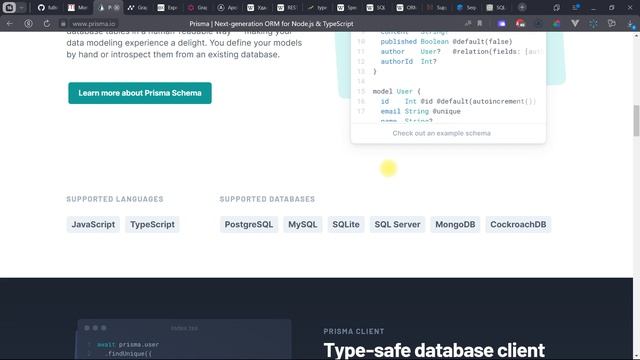640x360 pixels.
Task: Switch to the GitHub tab
Action: pos(47,8)
